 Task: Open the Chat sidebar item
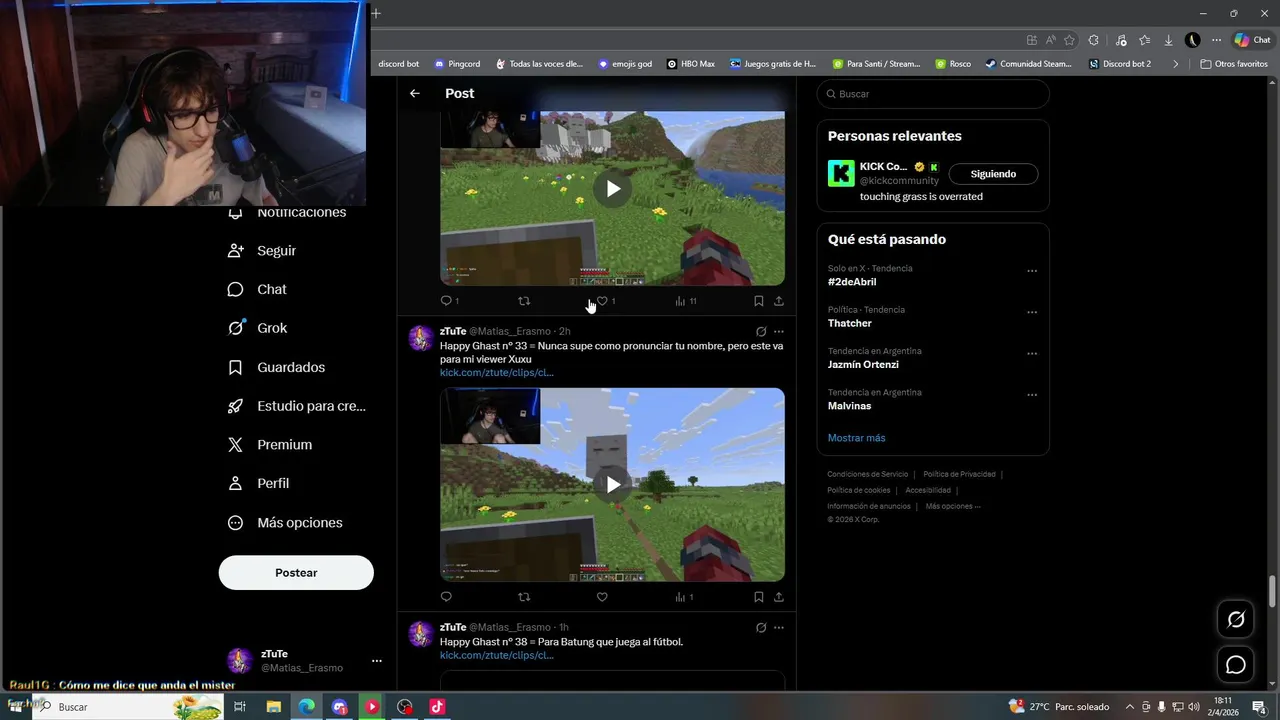(x=258, y=289)
